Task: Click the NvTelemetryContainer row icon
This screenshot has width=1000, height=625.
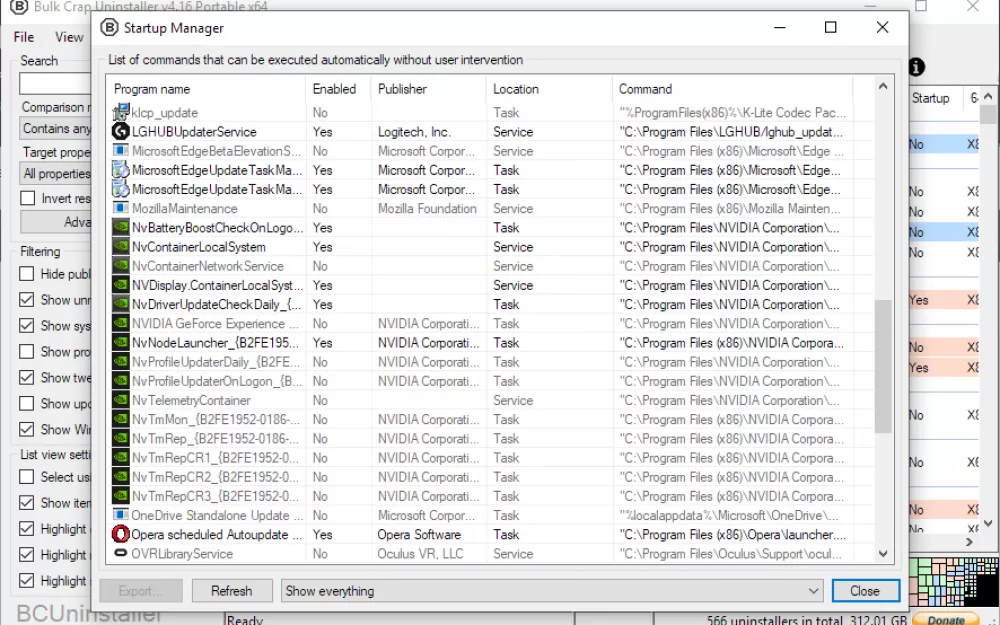Action: tap(121, 400)
